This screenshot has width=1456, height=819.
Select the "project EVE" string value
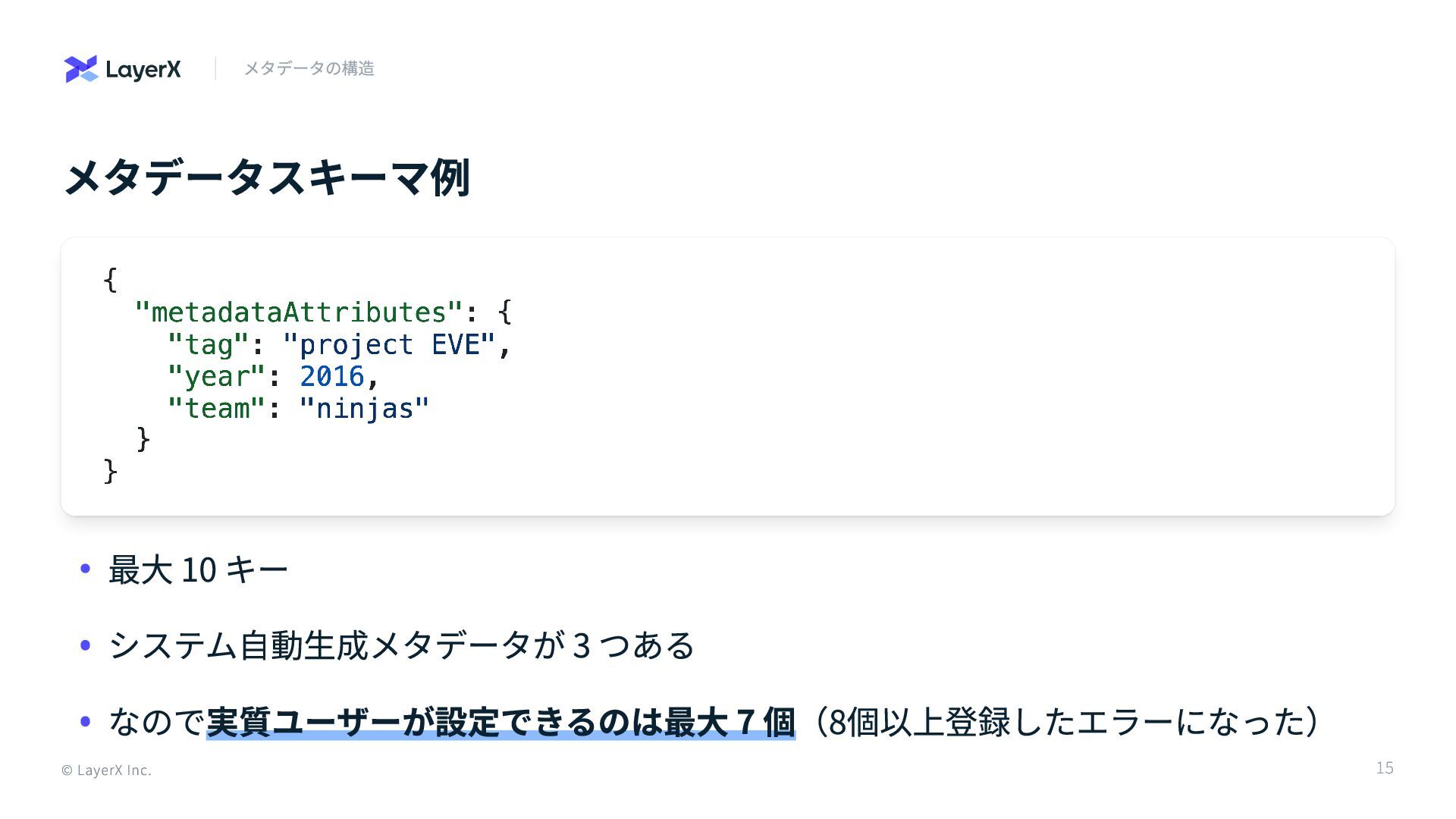389,345
